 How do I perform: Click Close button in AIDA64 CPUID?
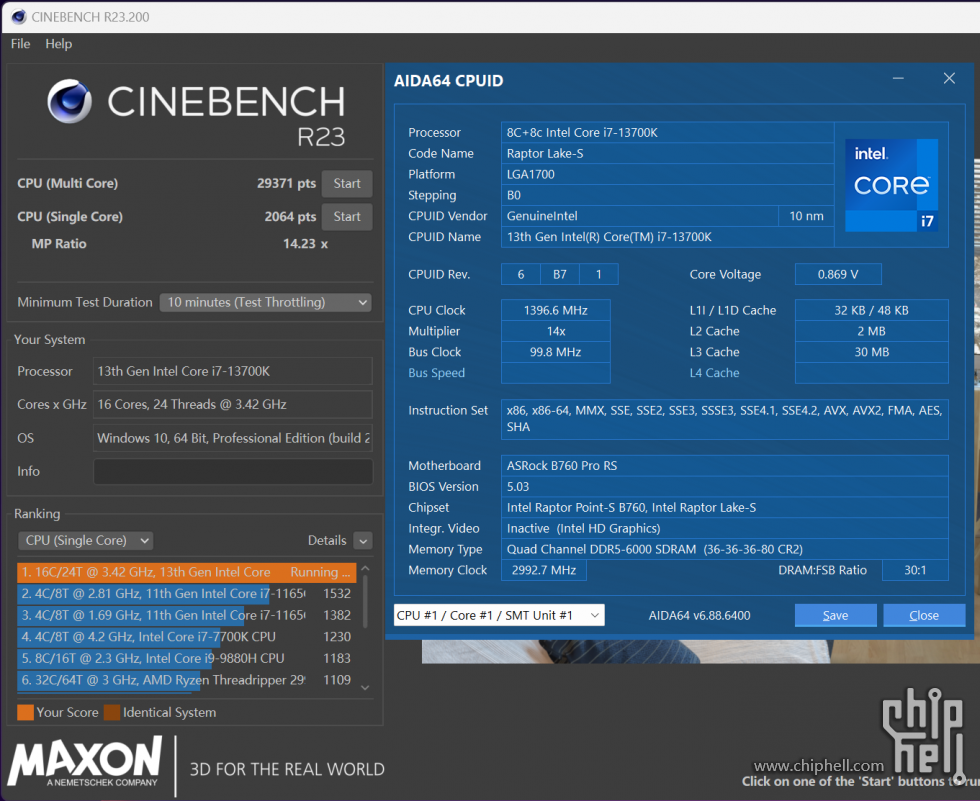924,615
